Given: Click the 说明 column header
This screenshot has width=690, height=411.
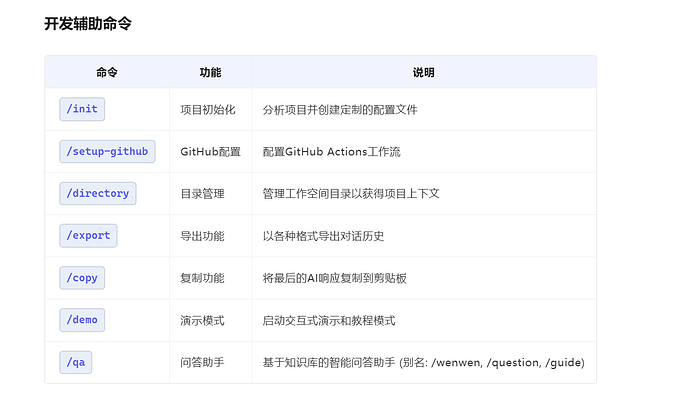Looking at the screenshot, I should pyautogui.click(x=423, y=73).
